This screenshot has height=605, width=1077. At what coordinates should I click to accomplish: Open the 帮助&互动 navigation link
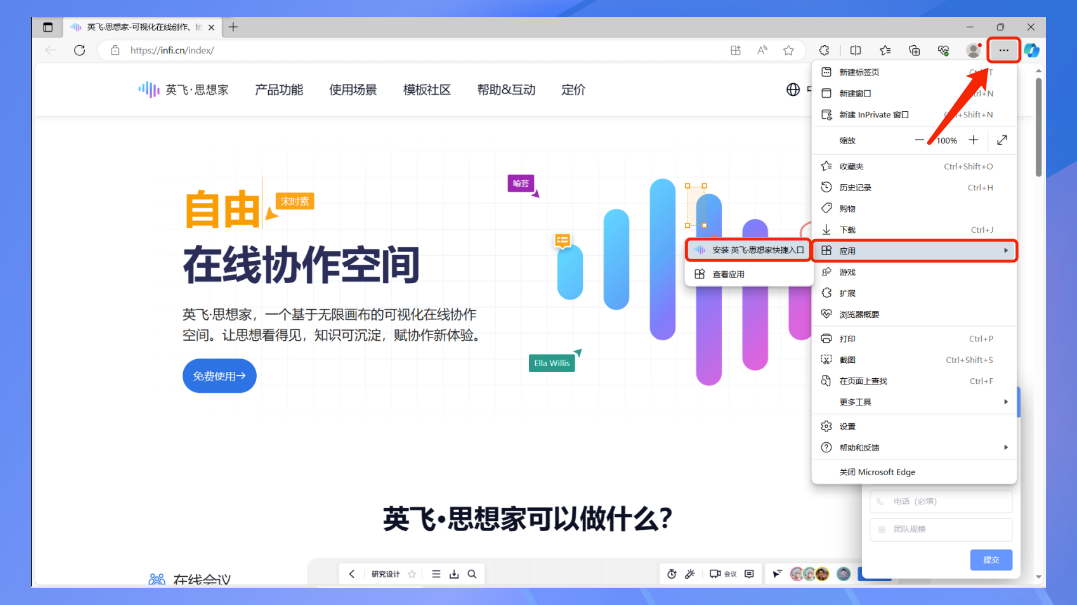(x=506, y=90)
